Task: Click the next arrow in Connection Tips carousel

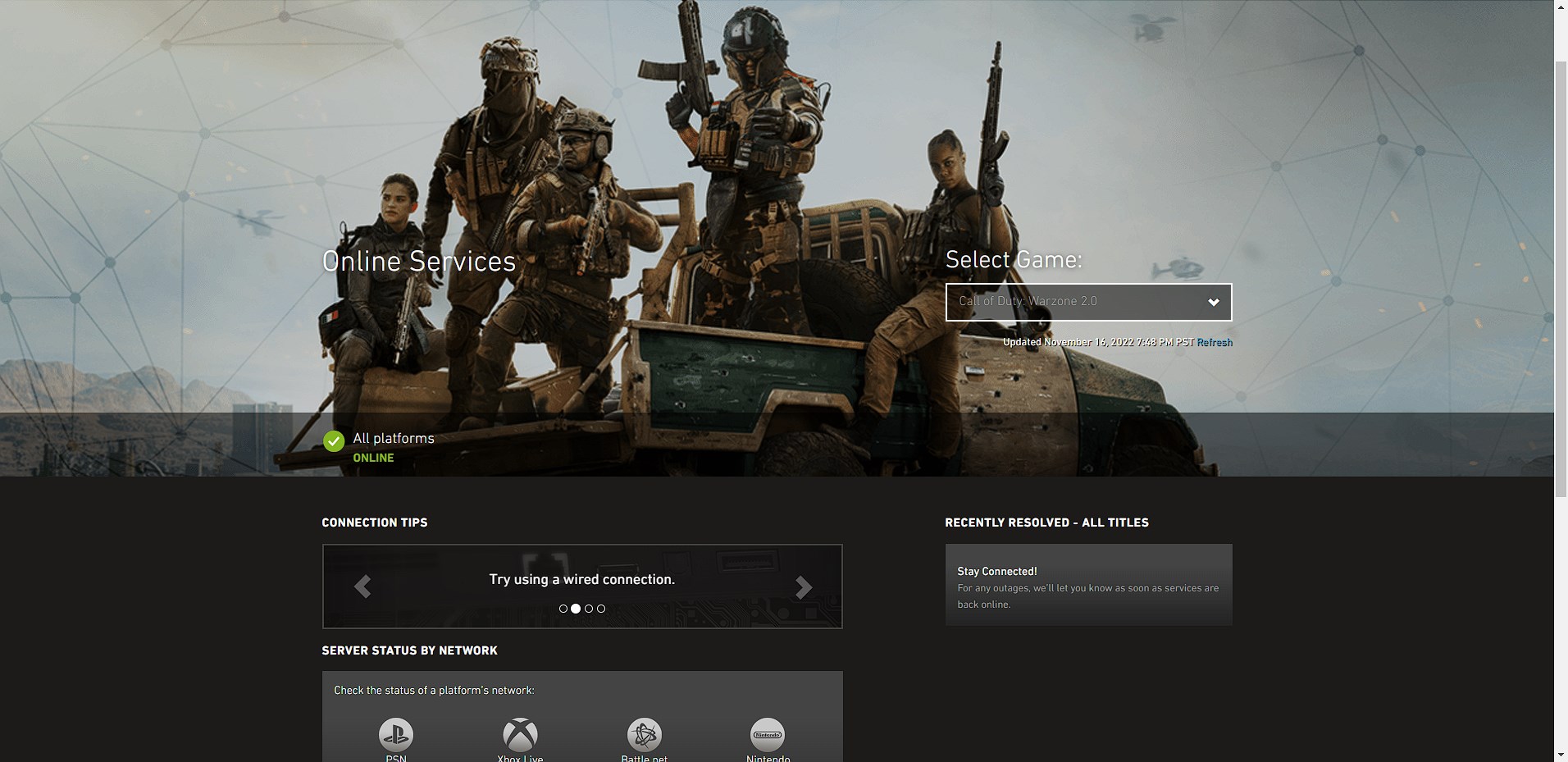Action: pos(802,586)
